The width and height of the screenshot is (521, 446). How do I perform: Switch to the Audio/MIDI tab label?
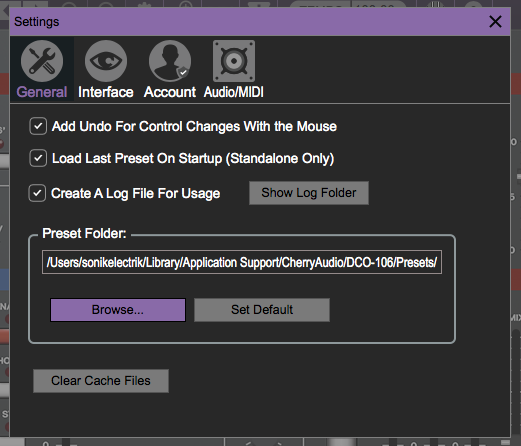(x=234, y=92)
